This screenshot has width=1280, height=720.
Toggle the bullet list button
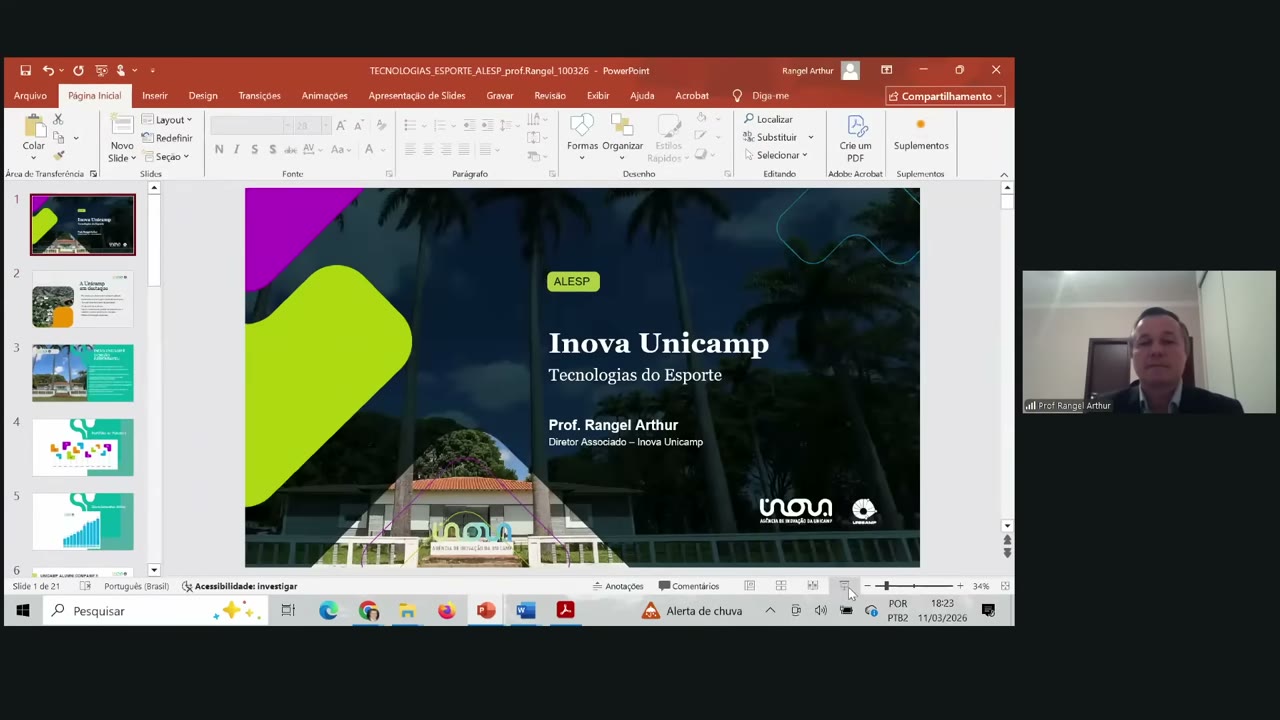(x=409, y=125)
